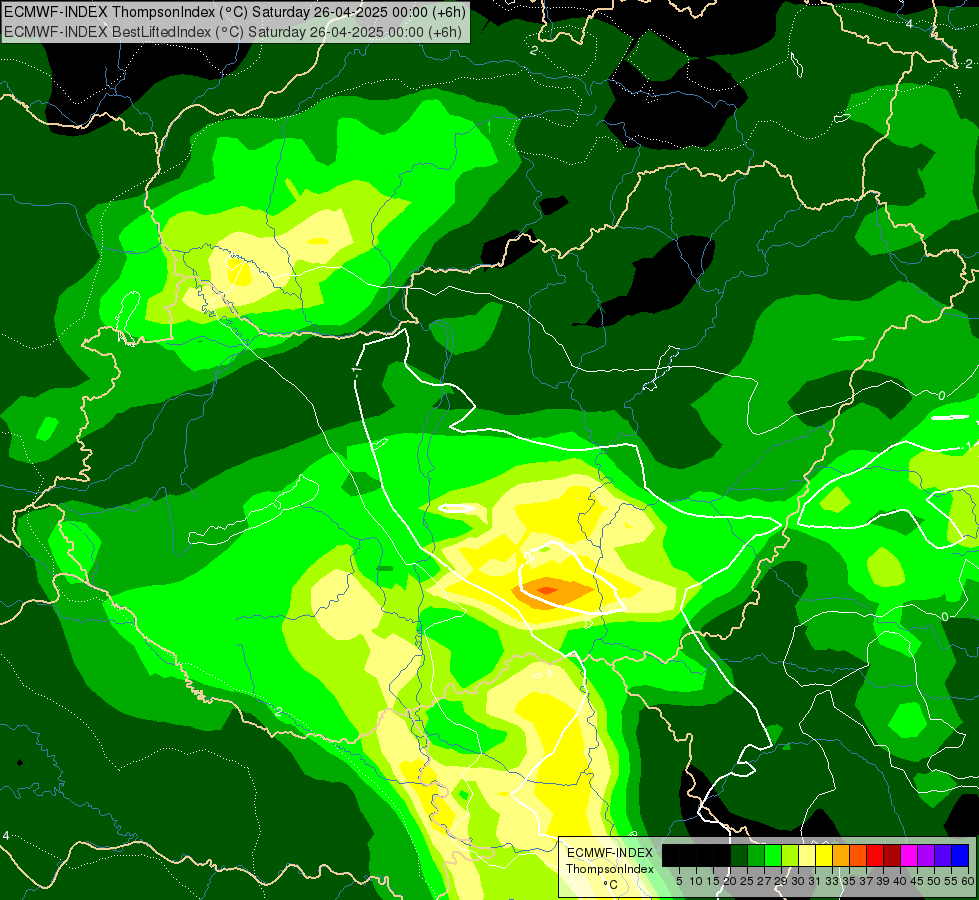979x900 pixels.
Task: Click the legend scale value '25'
Action: click(747, 881)
